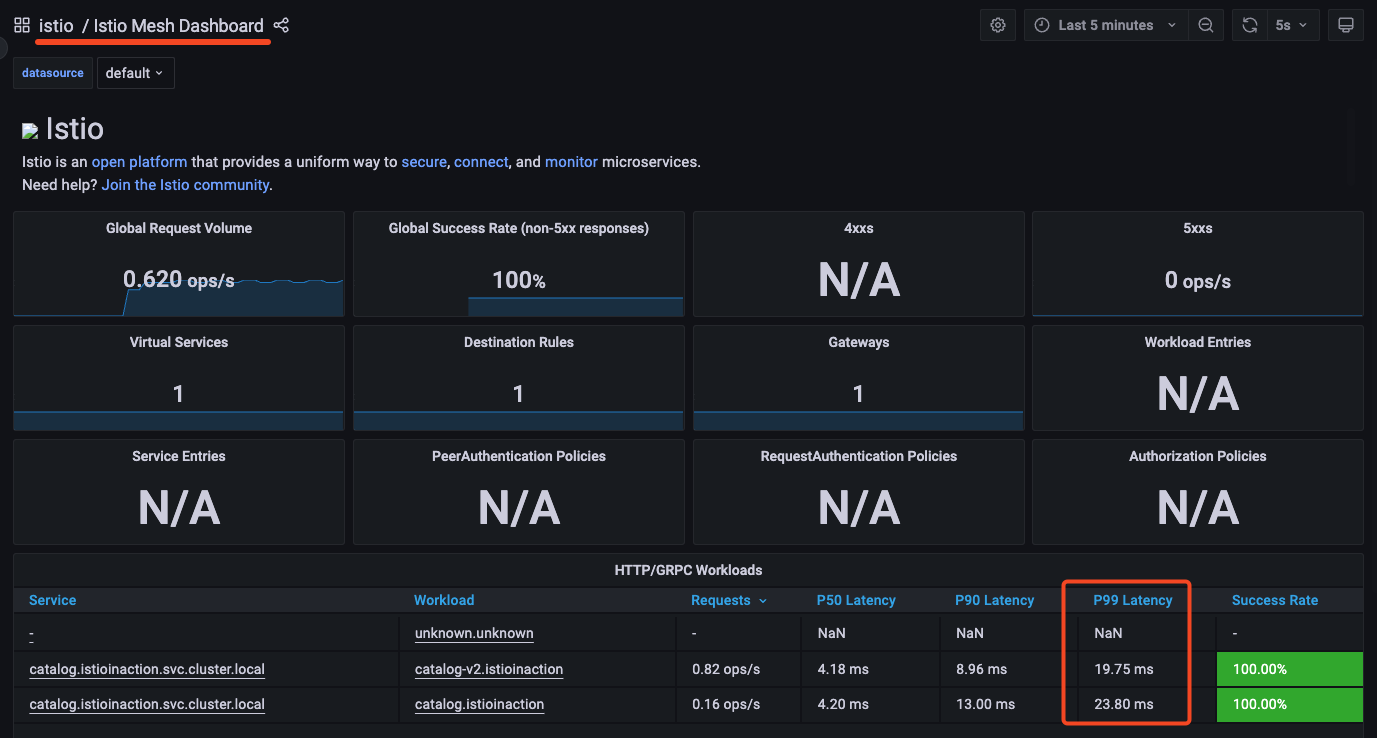Open PeerAuthentication Policies panel title

[519, 456]
